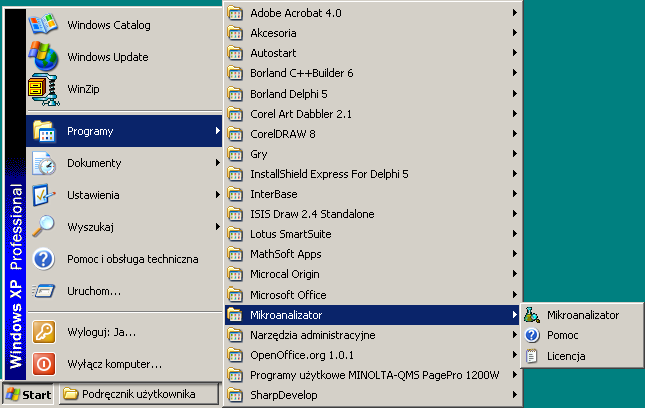Click the Programy folder icon
Viewport: 645px width, 408px height.
[x=44, y=131]
